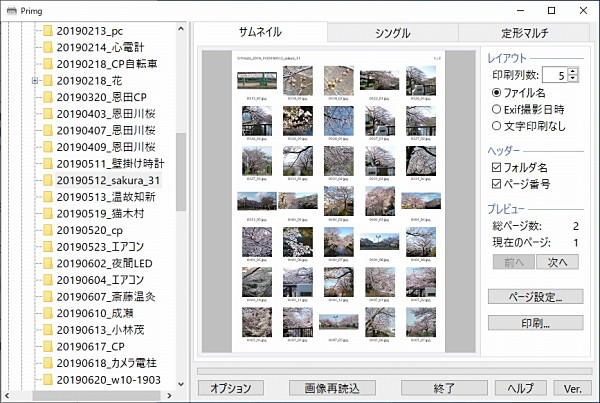The width and height of the screenshot is (600, 403).
Task: Switch to the シングル tab
Action: coord(393,33)
